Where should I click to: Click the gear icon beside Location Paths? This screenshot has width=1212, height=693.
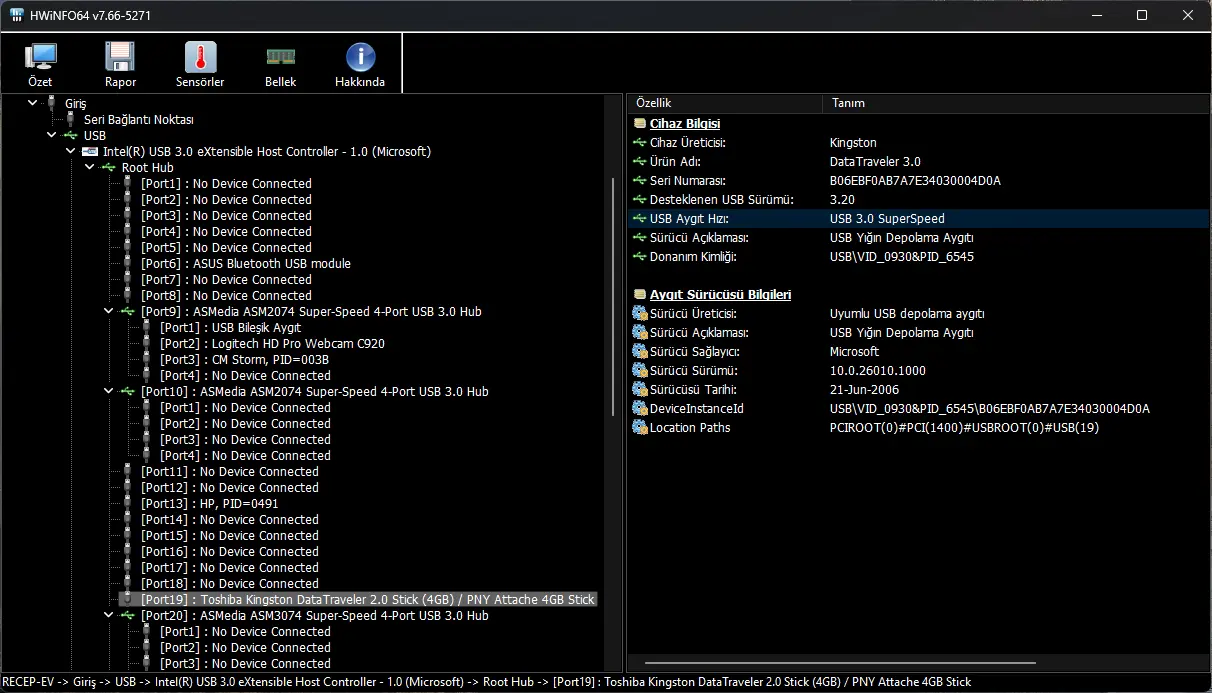640,427
